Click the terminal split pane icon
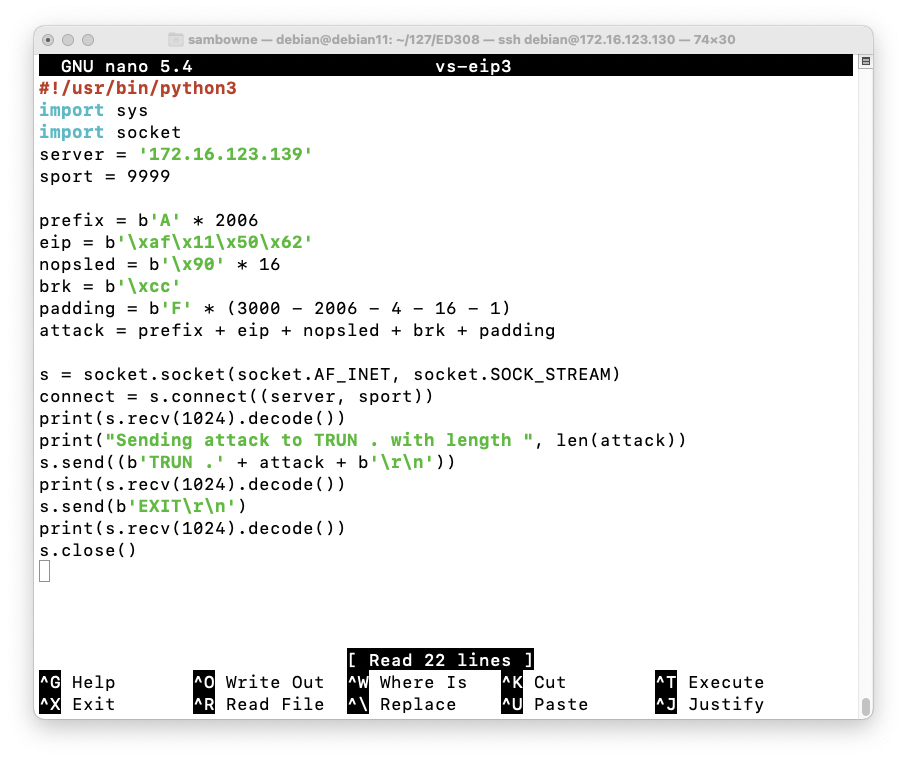This screenshot has width=907, height=761. 865,61
